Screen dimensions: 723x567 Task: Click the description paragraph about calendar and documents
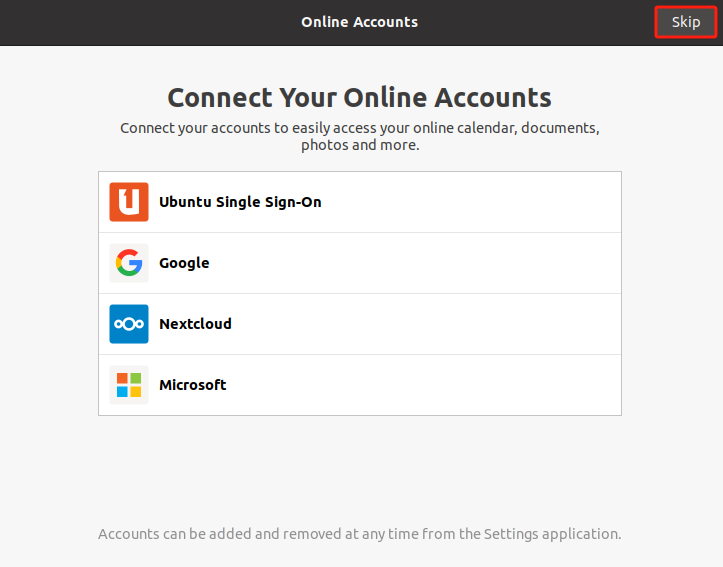click(360, 136)
